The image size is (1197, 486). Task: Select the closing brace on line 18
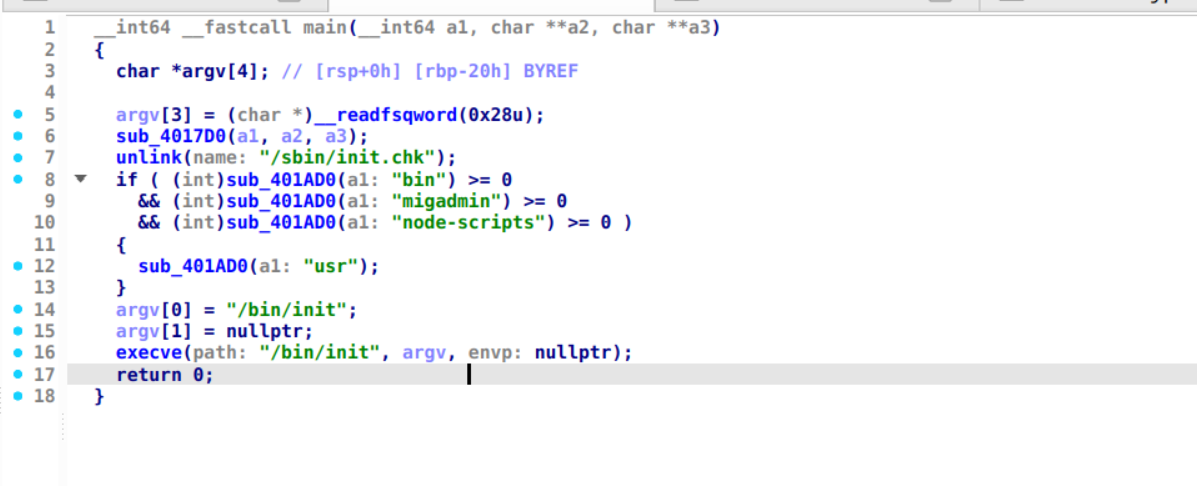pyautogui.click(x=99, y=396)
